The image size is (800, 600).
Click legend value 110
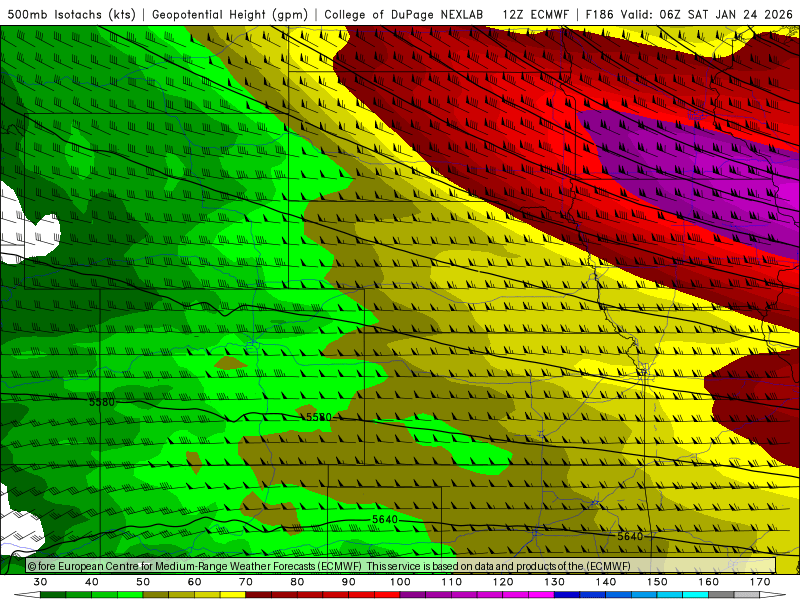(452, 582)
